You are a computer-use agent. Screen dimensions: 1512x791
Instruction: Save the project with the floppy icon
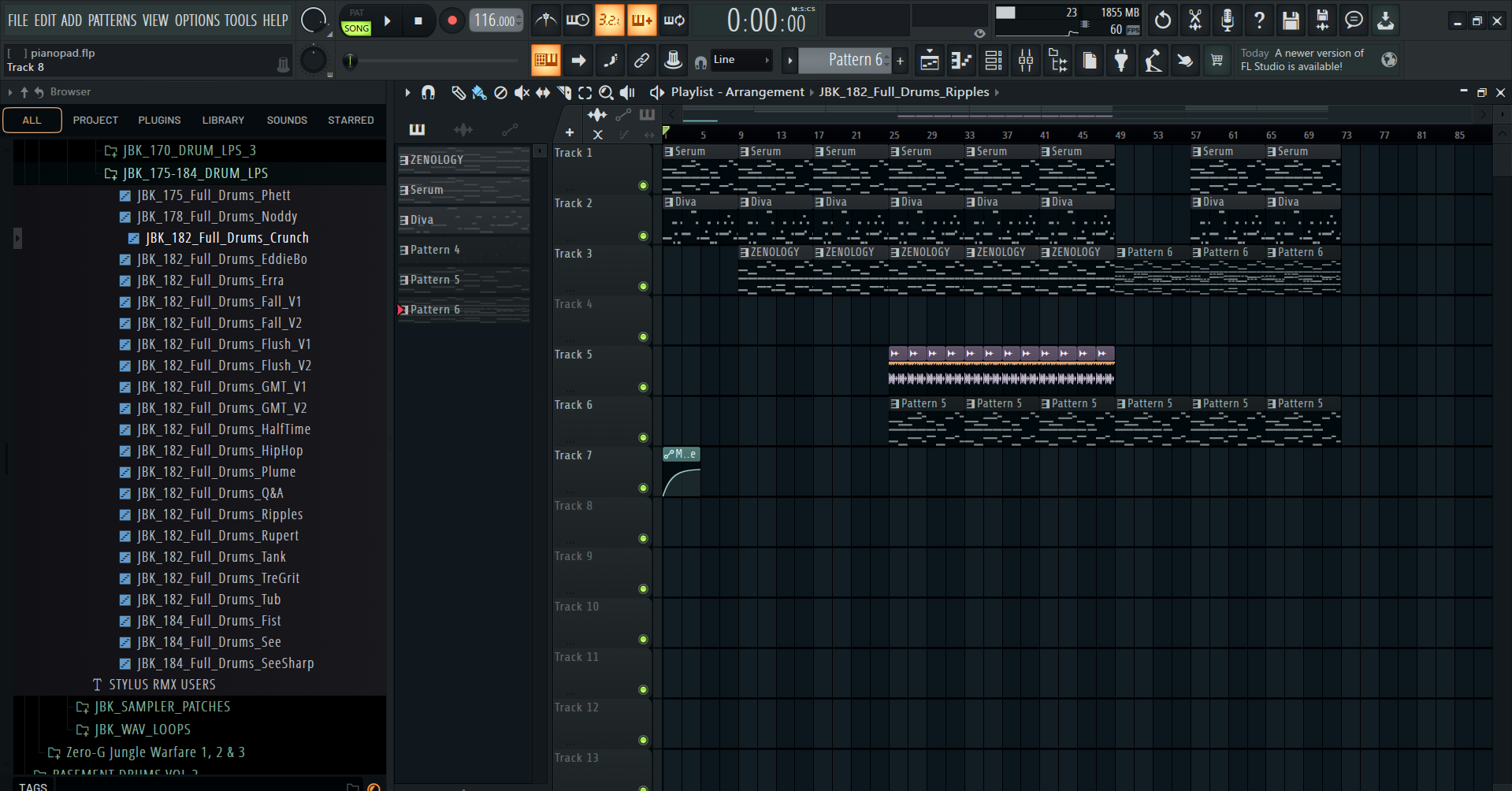1291,20
